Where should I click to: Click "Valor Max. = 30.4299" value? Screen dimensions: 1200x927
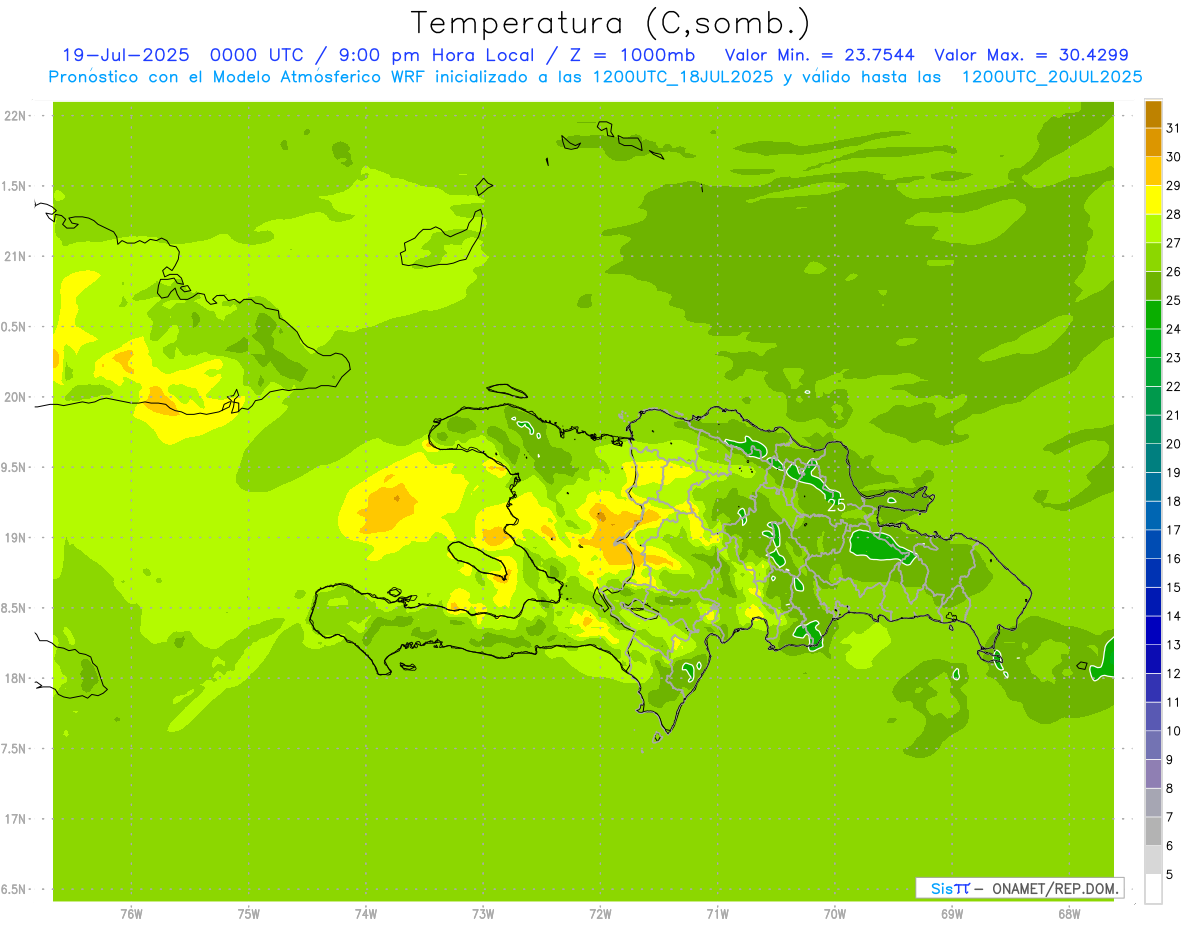pyautogui.click(x=1032, y=55)
